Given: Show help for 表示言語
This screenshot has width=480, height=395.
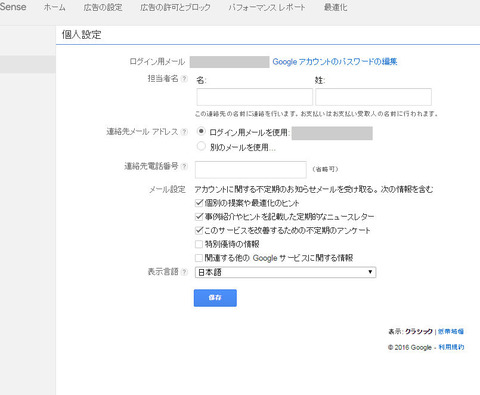Looking at the screenshot, I should point(184,272).
